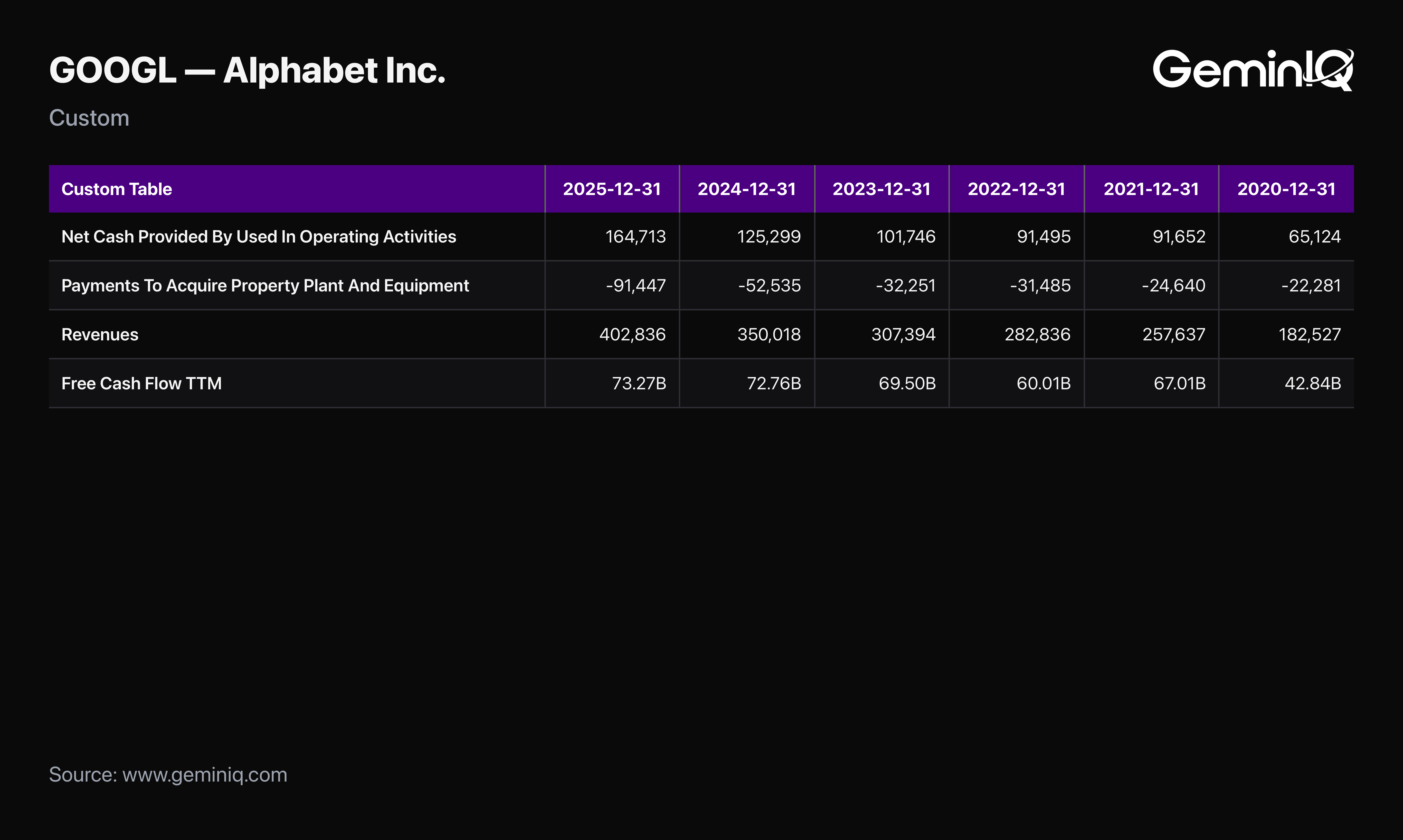Select the Custom subtitle text

pos(89,118)
